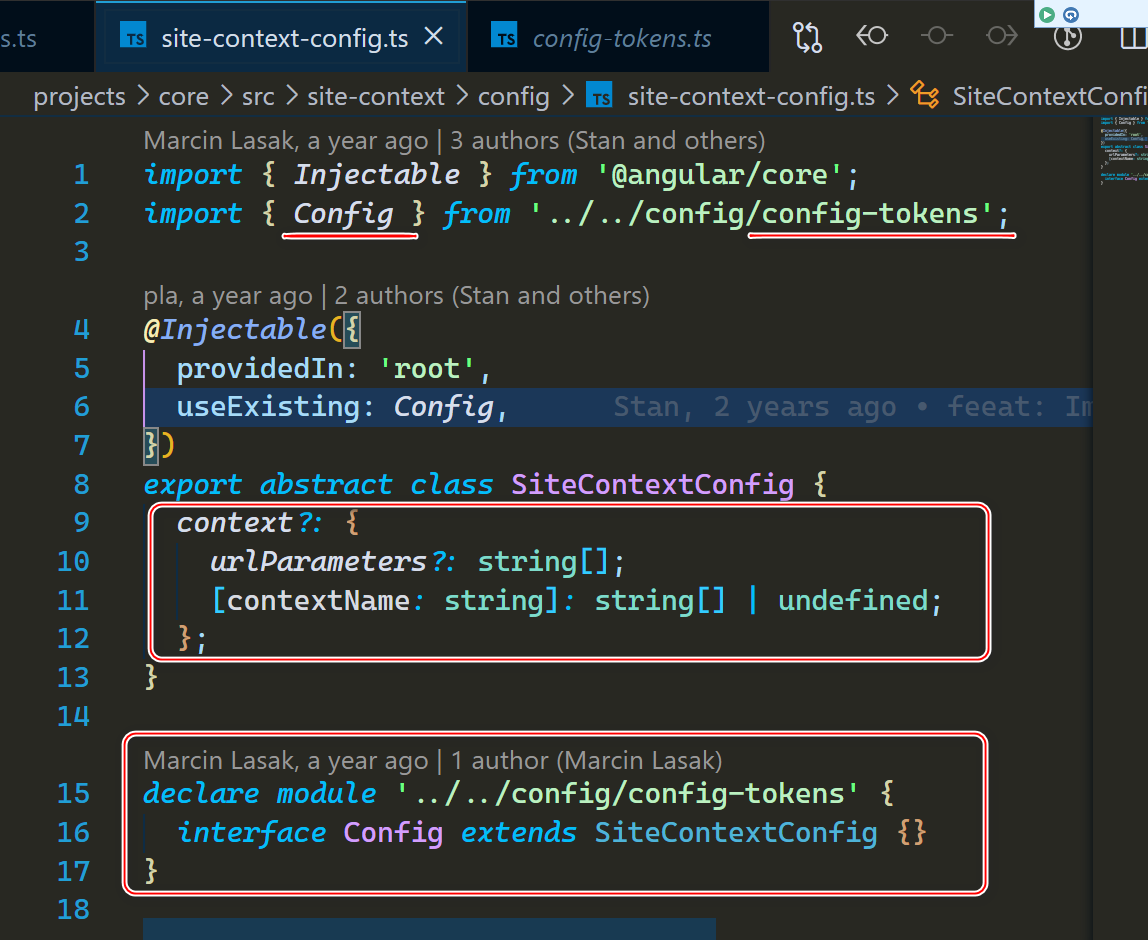Open the site-context-config.ts breadcrumb segment

tap(751, 96)
